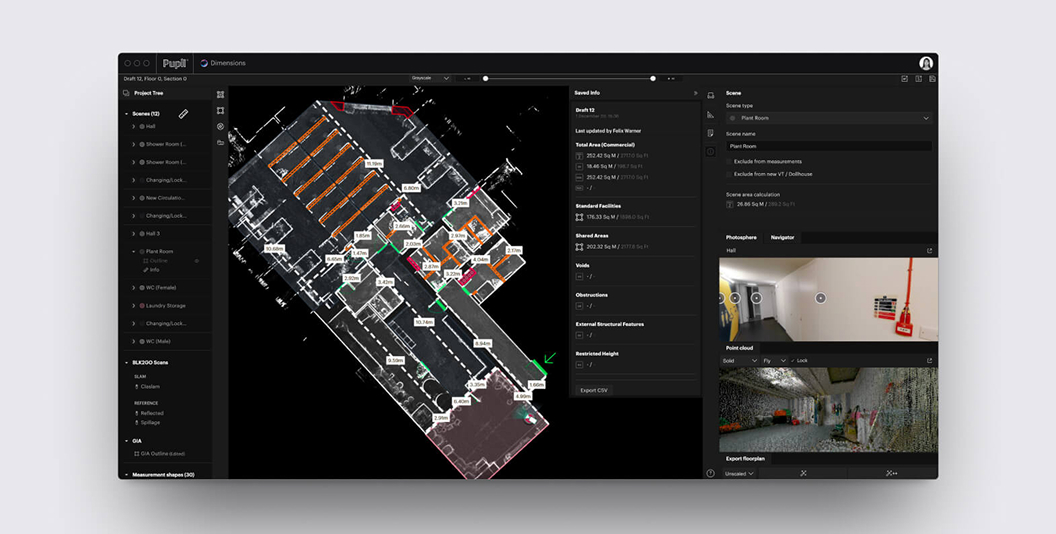Click the ruler measure icon beside Scenes
Screen dimensions: 1056x534
tap(183, 114)
